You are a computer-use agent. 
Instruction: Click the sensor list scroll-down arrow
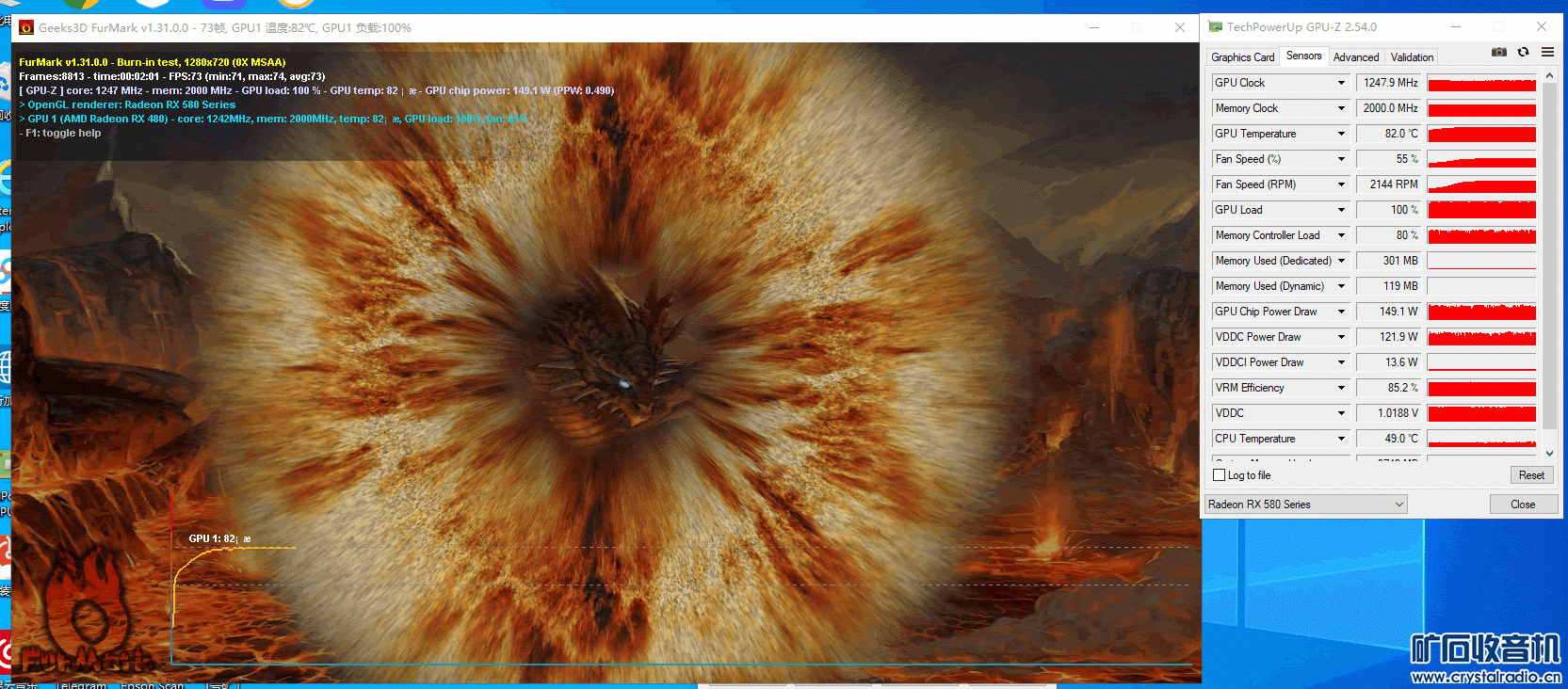tap(1549, 453)
